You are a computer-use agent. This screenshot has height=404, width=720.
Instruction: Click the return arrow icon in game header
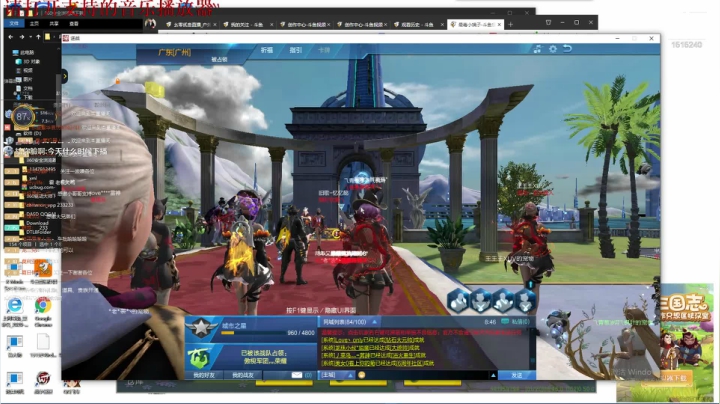(568, 48)
